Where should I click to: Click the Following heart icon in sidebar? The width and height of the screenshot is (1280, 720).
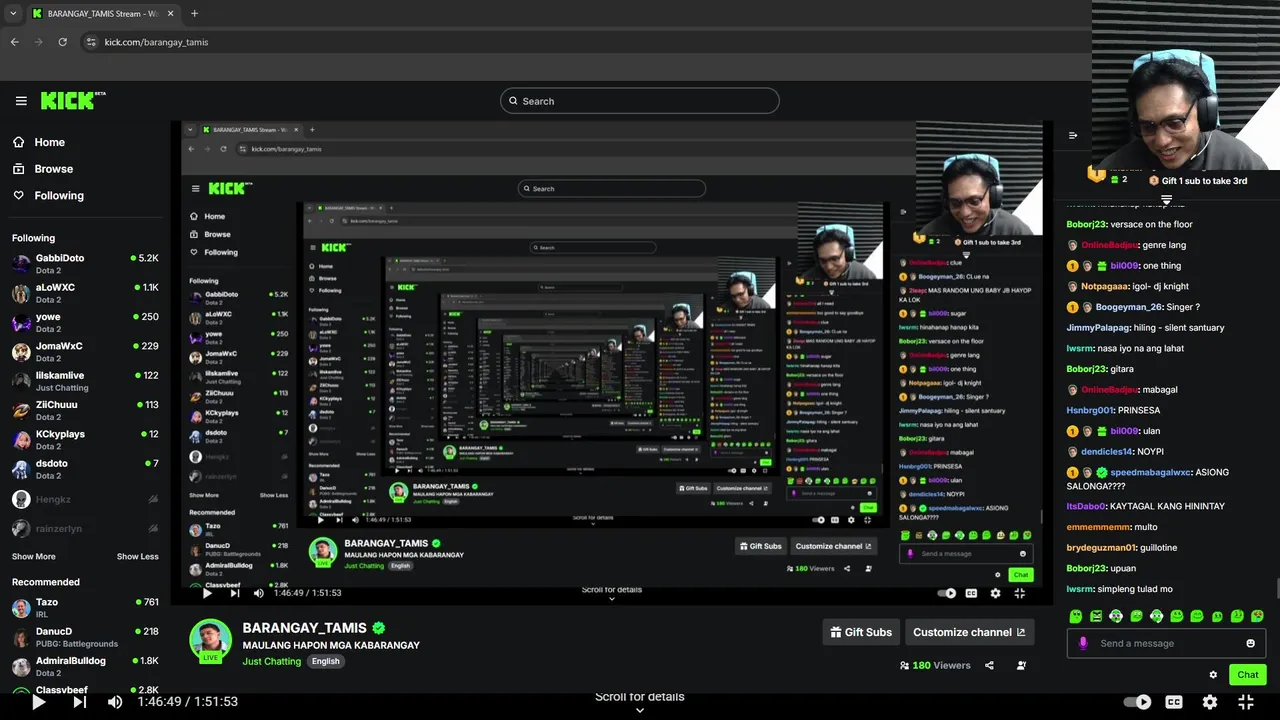click(19, 196)
